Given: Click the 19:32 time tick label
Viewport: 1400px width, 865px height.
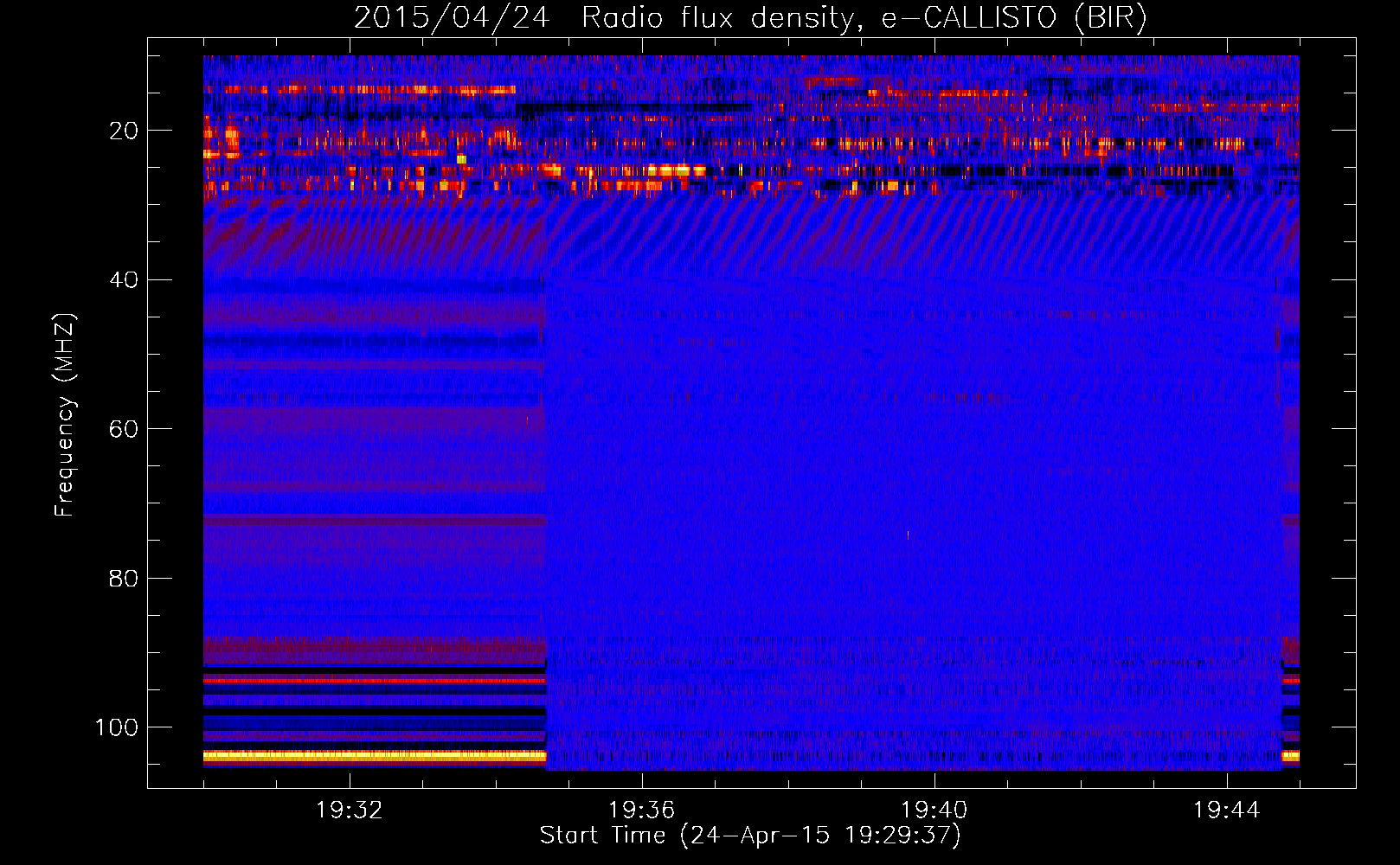Looking at the screenshot, I should point(350,811).
